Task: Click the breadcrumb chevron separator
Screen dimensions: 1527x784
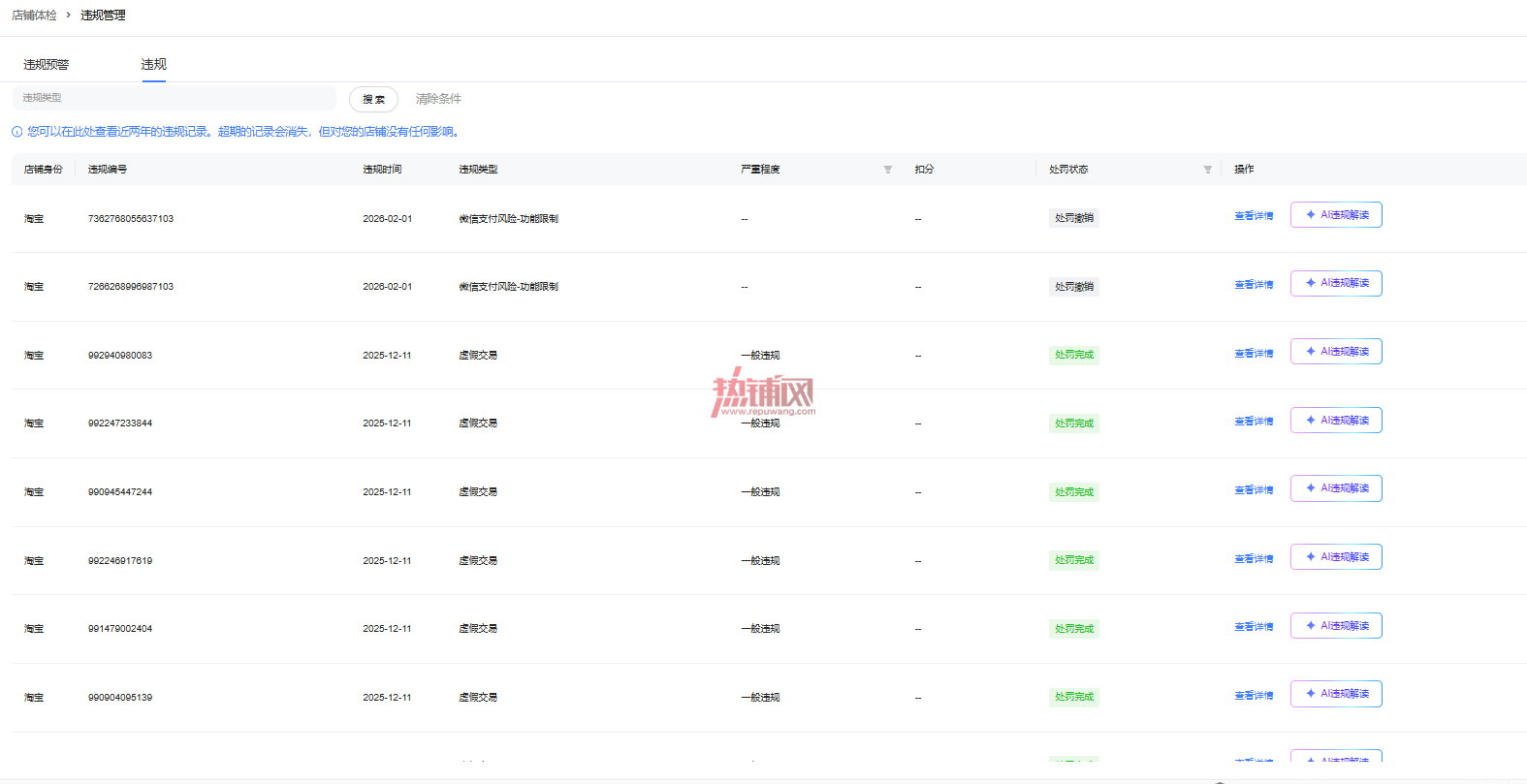Action: tap(69, 16)
